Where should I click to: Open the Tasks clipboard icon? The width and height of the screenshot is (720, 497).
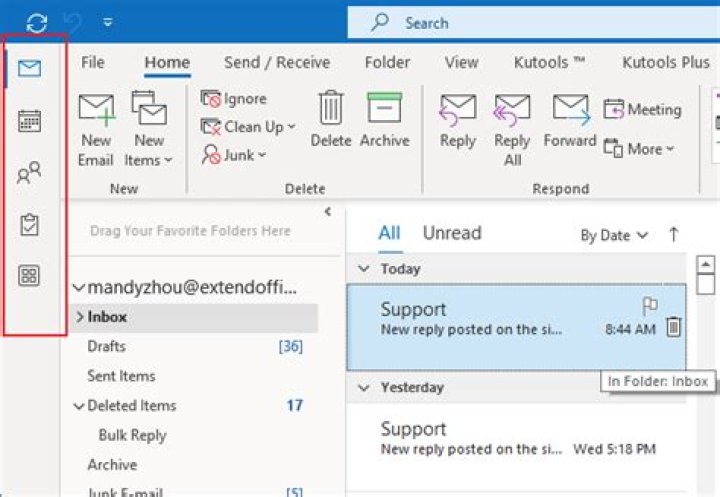[30, 225]
